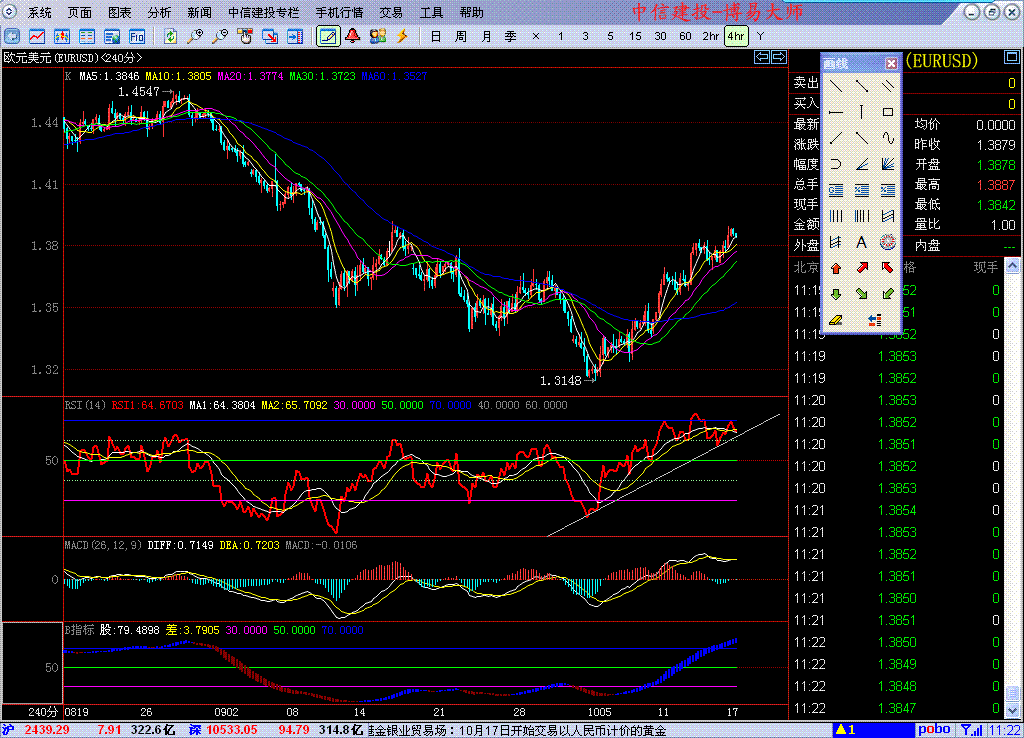The image size is (1024, 738).
Task: Pick the green down arrow marker tool
Action: tap(835, 294)
